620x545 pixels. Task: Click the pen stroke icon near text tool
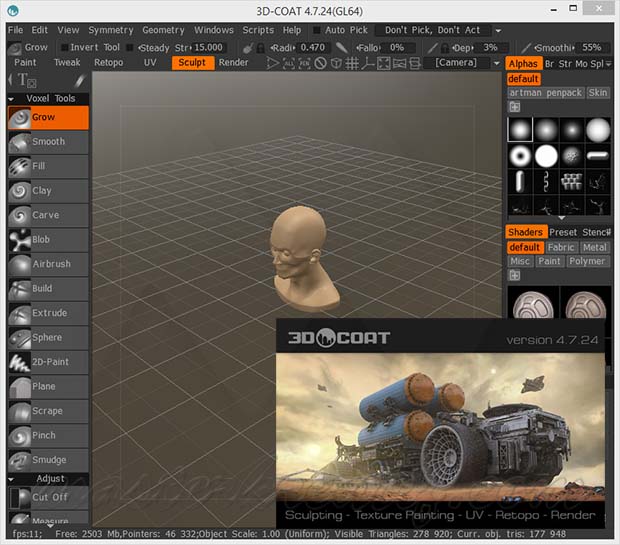(x=79, y=81)
